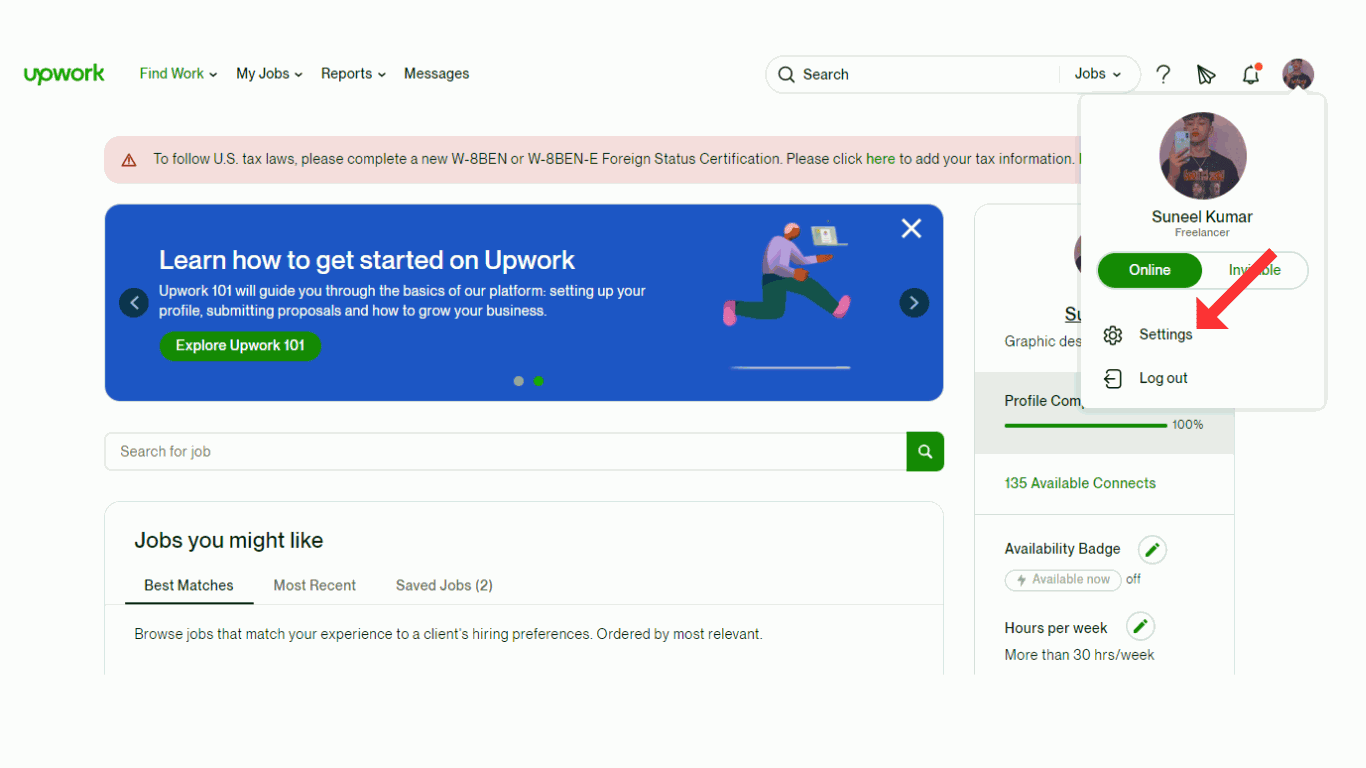
Task: Click the Explore Upwork 101 button
Action: coord(240,346)
